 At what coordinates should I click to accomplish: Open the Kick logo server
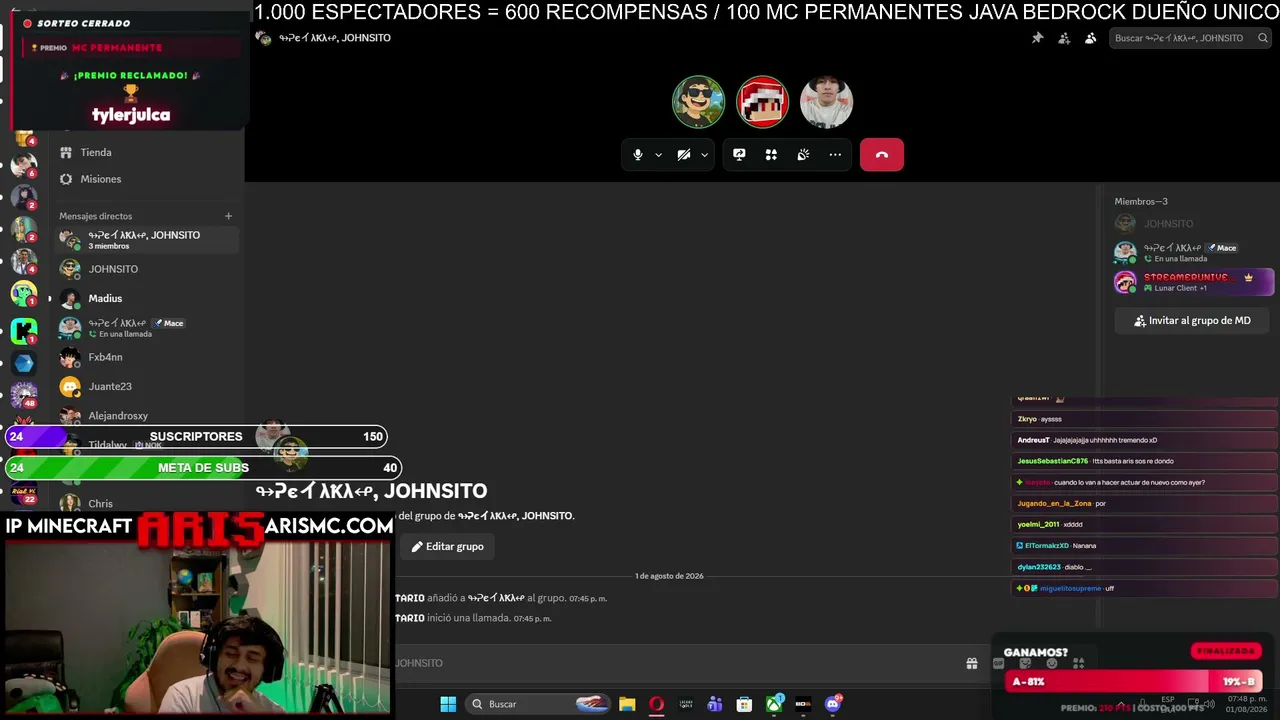[x=24, y=329]
